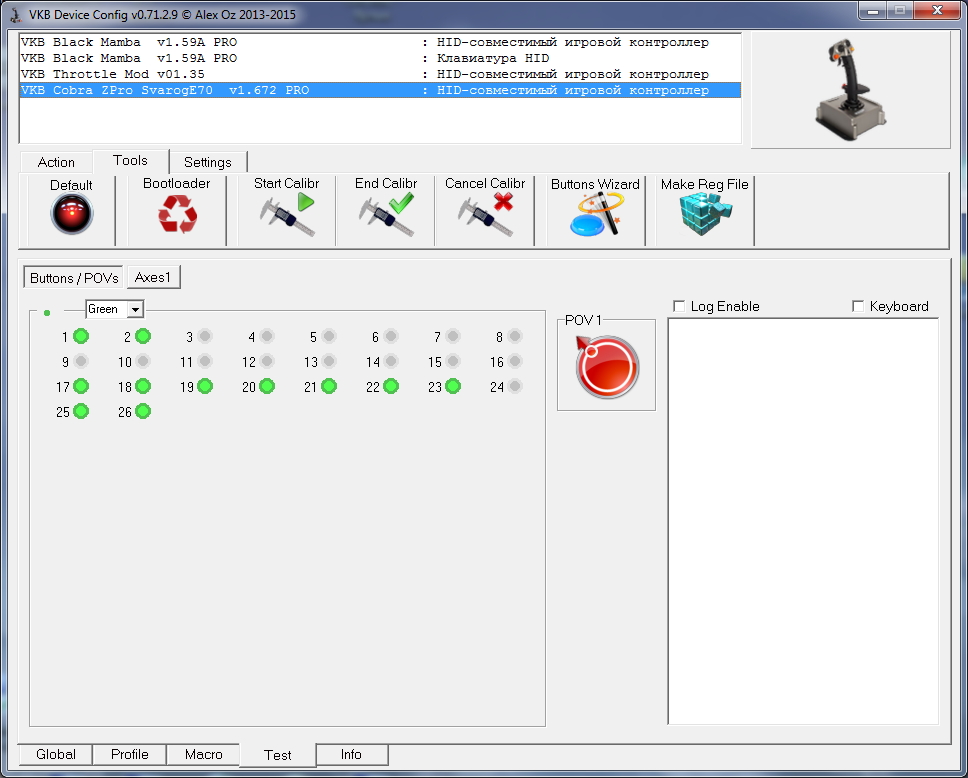Open the Settings tab
This screenshot has height=778, width=968.
click(x=207, y=162)
